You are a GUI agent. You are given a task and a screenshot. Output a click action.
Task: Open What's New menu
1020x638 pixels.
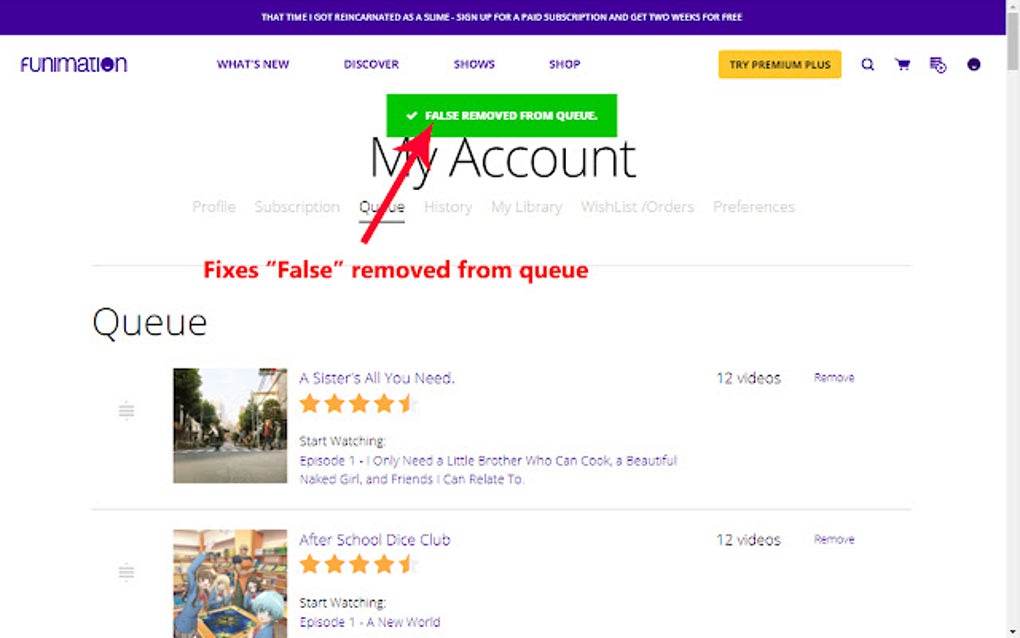tap(253, 64)
